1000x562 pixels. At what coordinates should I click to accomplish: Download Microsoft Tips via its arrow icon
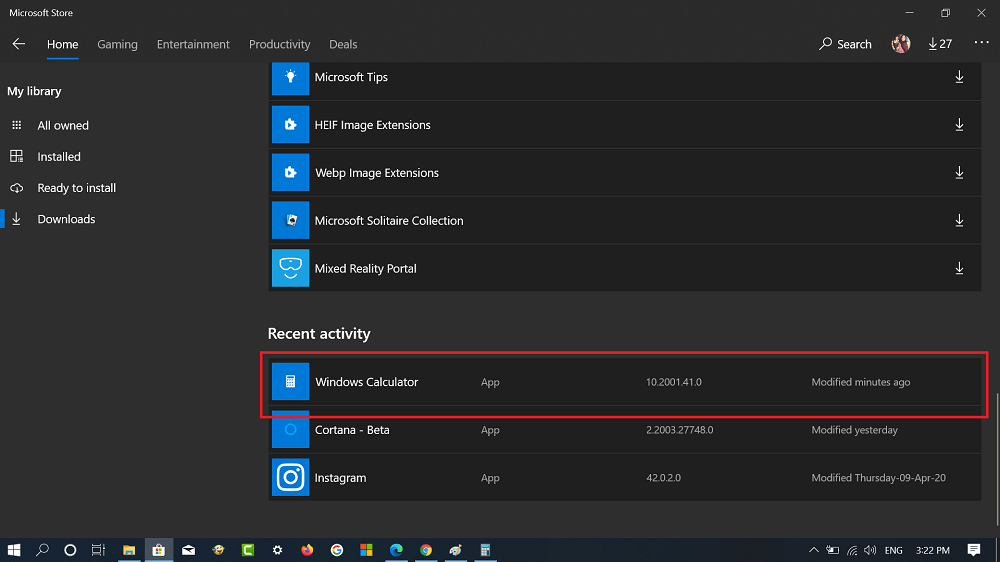point(959,77)
